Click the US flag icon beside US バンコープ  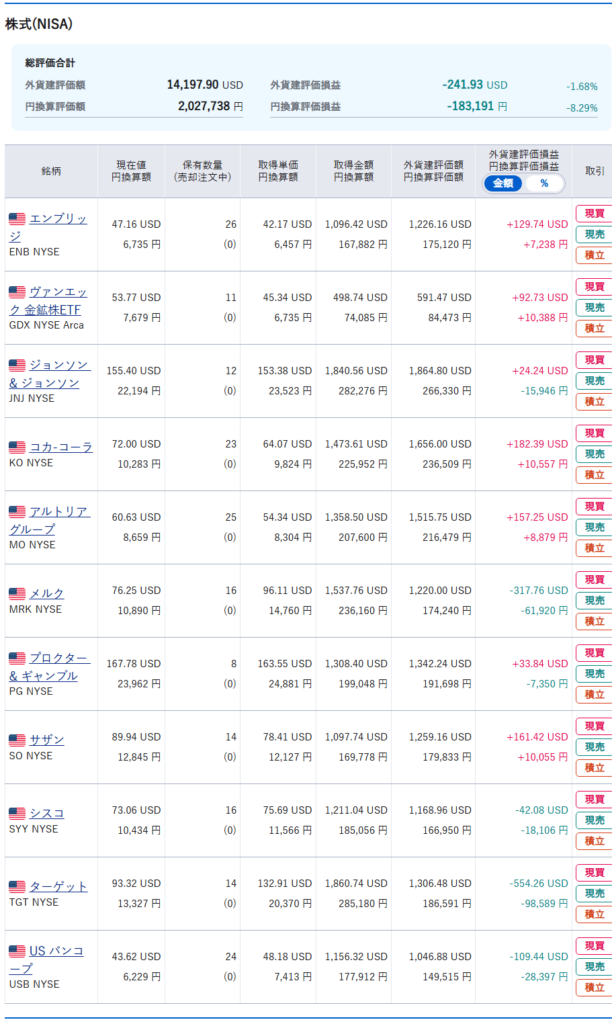[x=17, y=951]
